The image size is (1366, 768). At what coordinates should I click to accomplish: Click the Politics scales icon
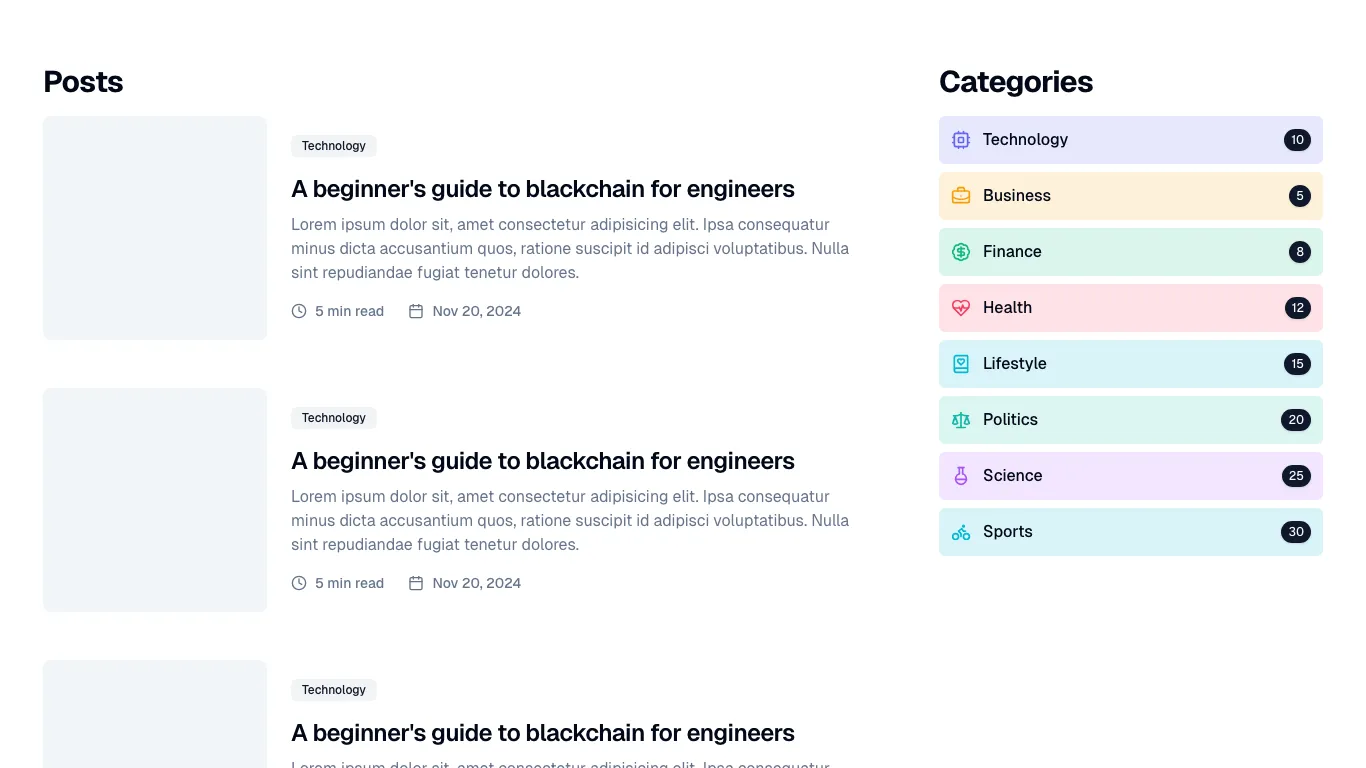961,420
